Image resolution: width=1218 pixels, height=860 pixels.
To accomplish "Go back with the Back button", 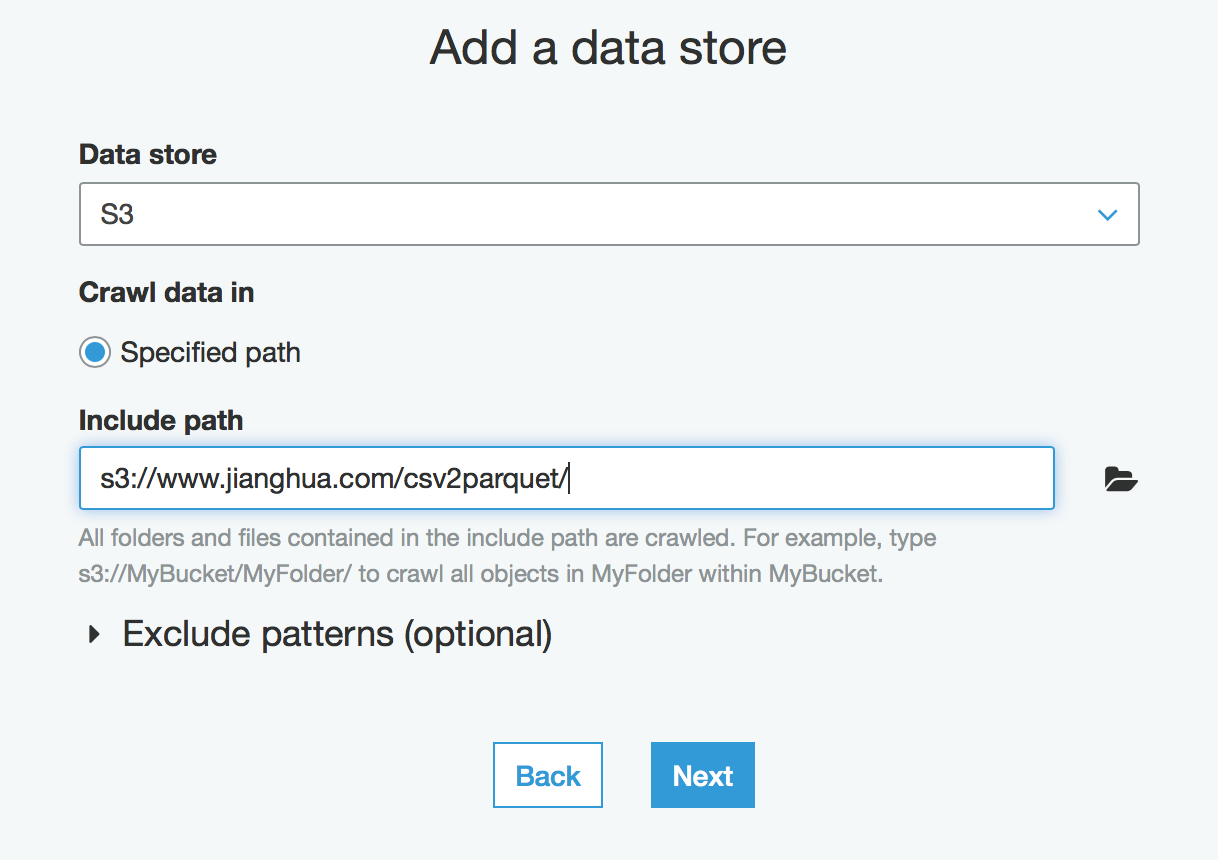I will [x=548, y=775].
